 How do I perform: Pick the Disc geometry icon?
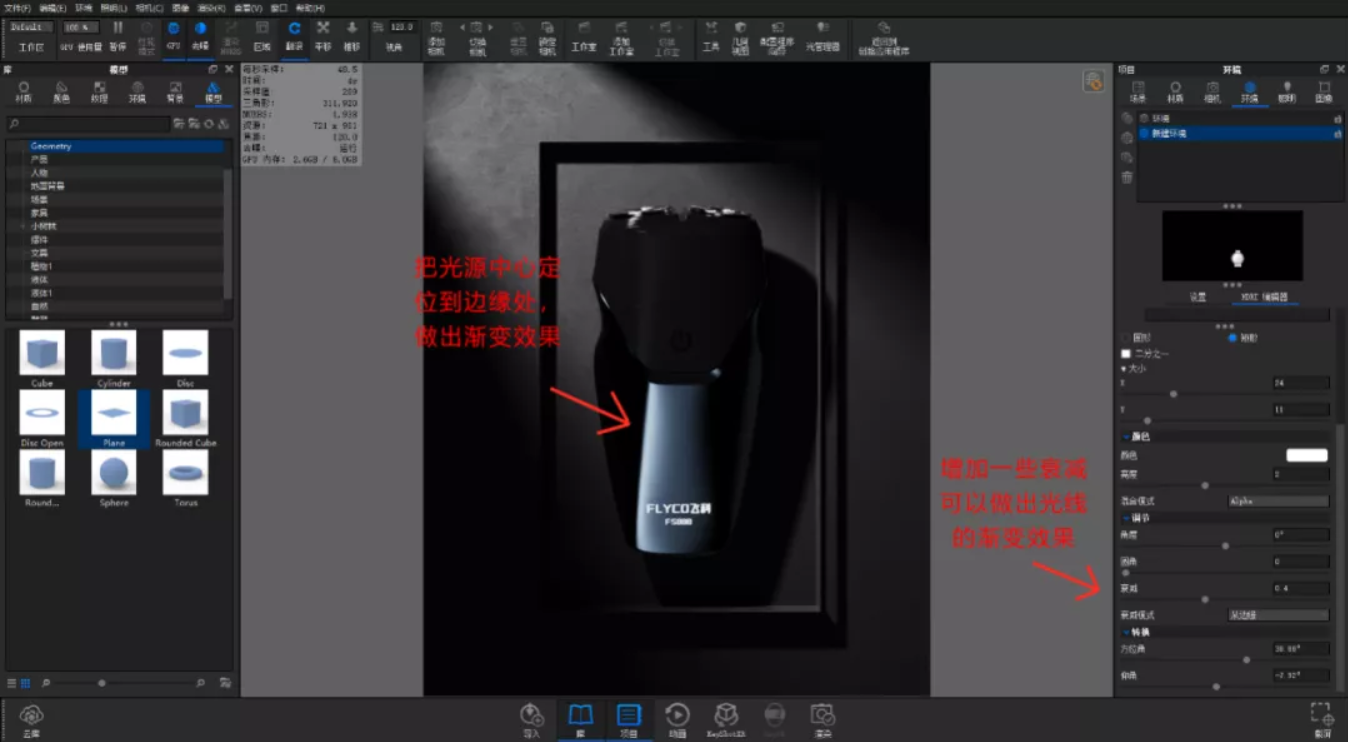coord(186,353)
